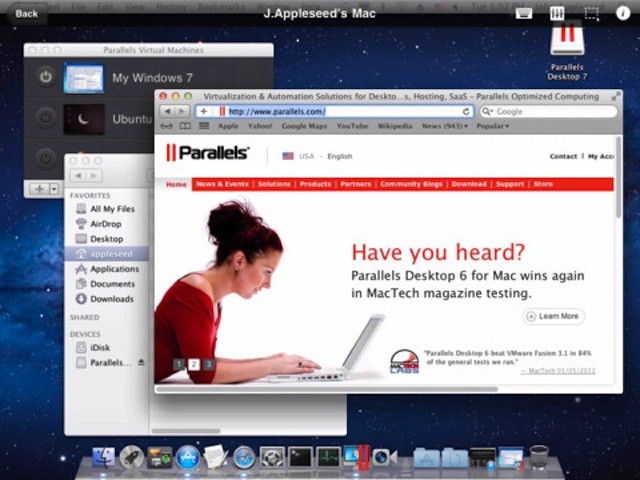Open the YouTube bookmark

pyautogui.click(x=352, y=126)
